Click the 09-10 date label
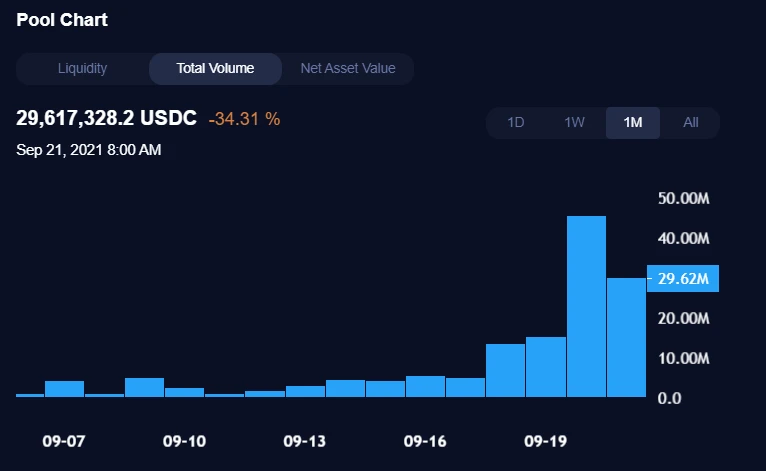Viewport: 766px width, 471px height. 185,441
